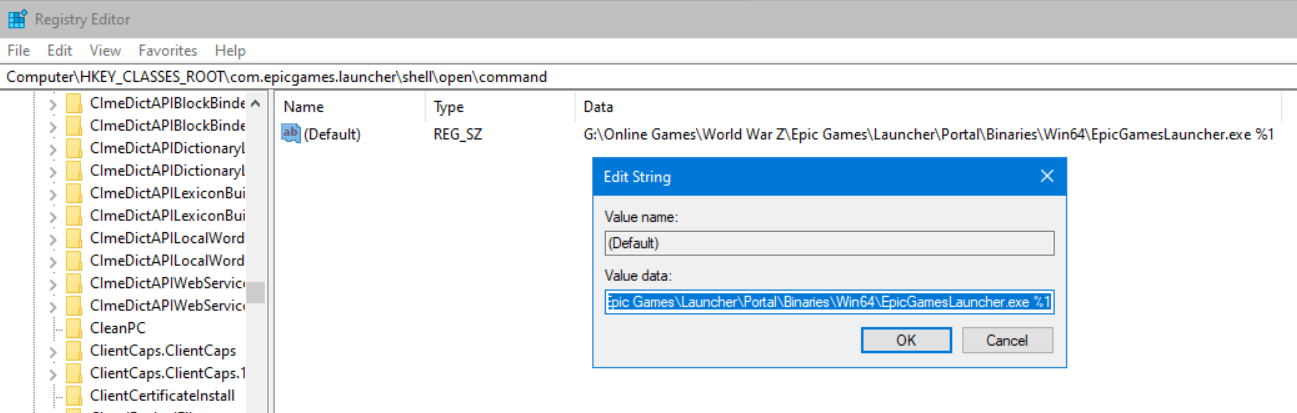Close the Edit String dialog with X
Screen dimensions: 1297x413
click(1047, 176)
